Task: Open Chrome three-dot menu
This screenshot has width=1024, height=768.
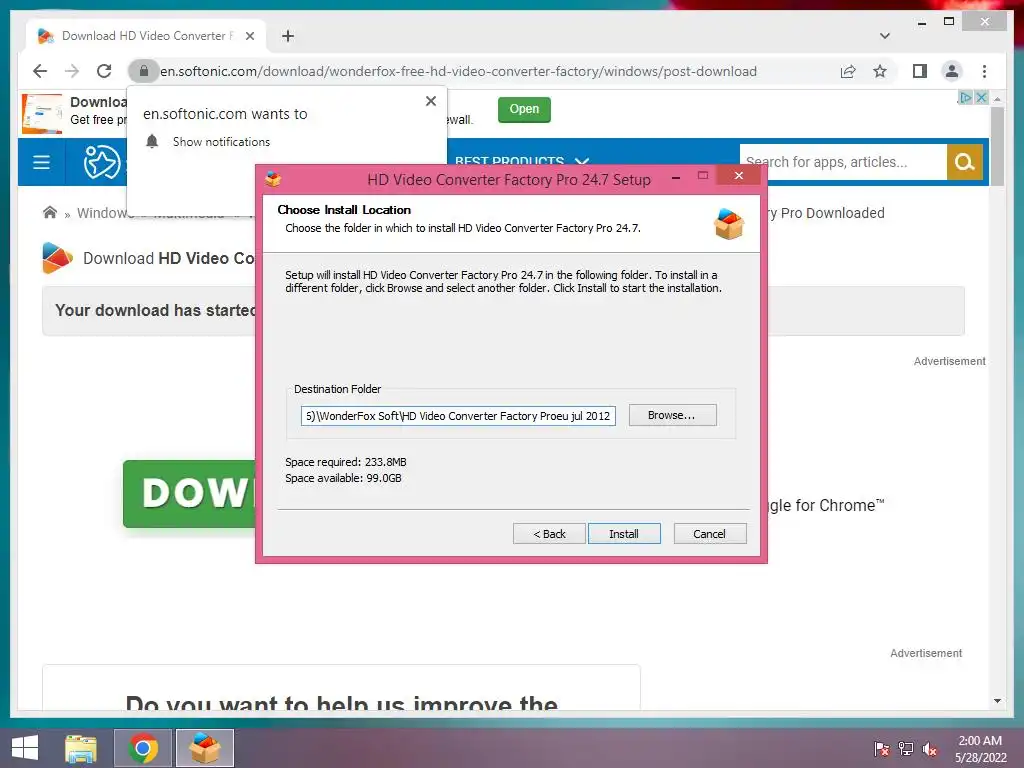Action: pos(984,71)
